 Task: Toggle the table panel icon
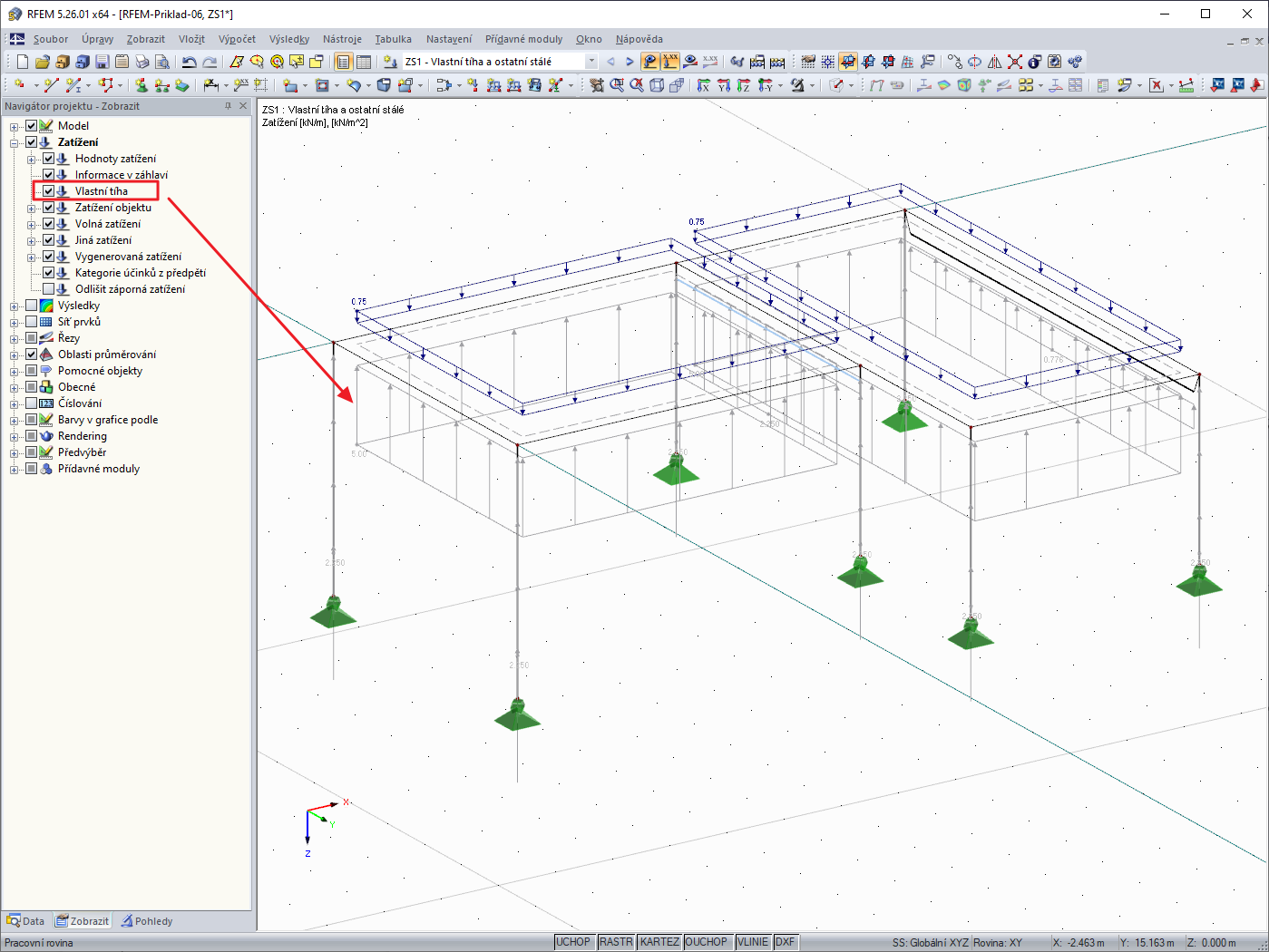(364, 62)
